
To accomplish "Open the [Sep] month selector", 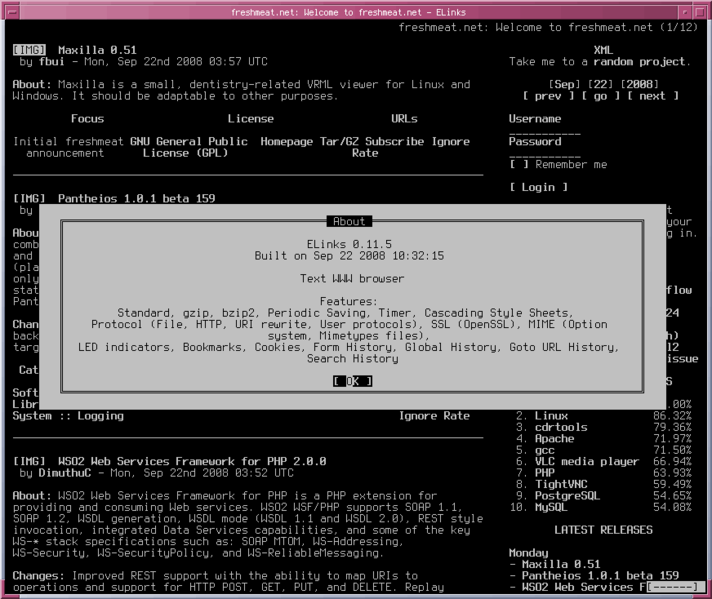I will [x=564, y=84].
